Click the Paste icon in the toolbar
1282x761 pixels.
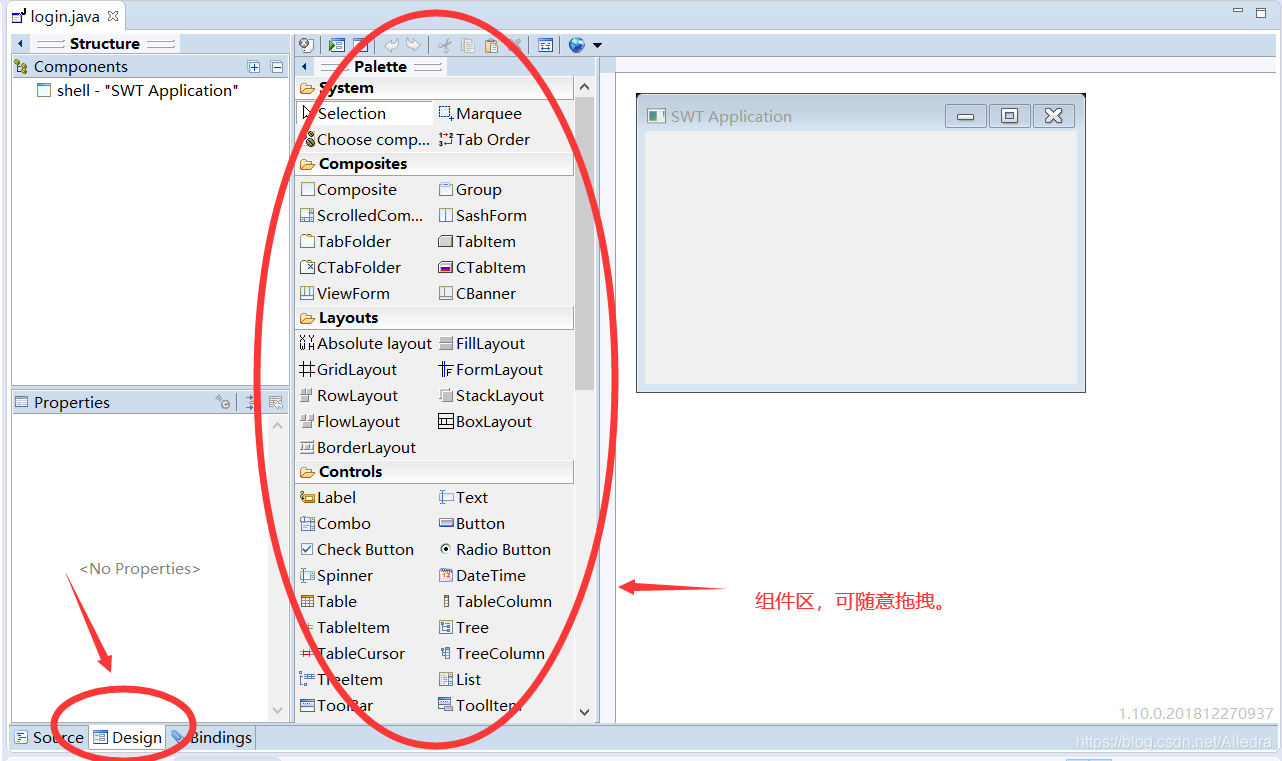click(x=490, y=44)
